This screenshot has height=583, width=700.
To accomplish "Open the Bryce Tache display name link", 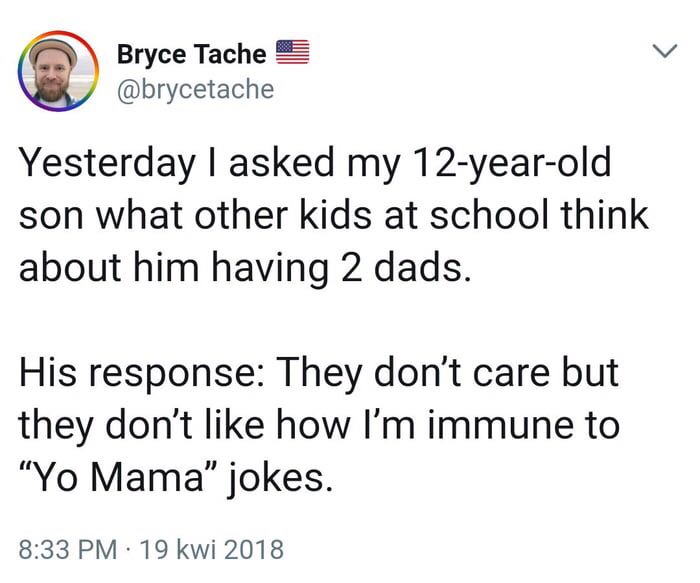I will point(192,54).
